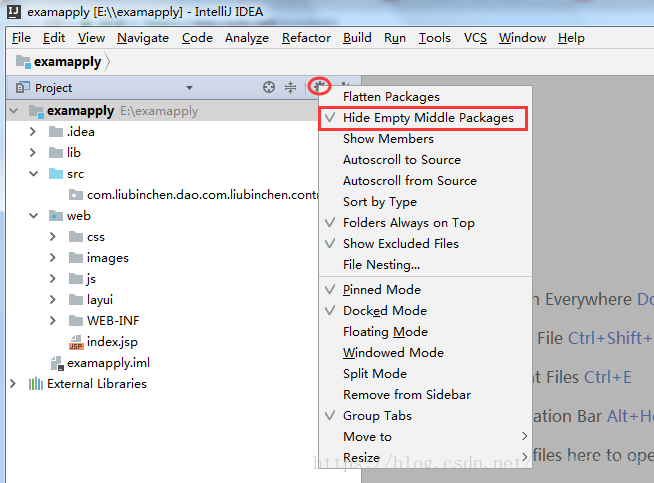Open the VCS menu
This screenshot has width=654, height=483.
pos(475,38)
